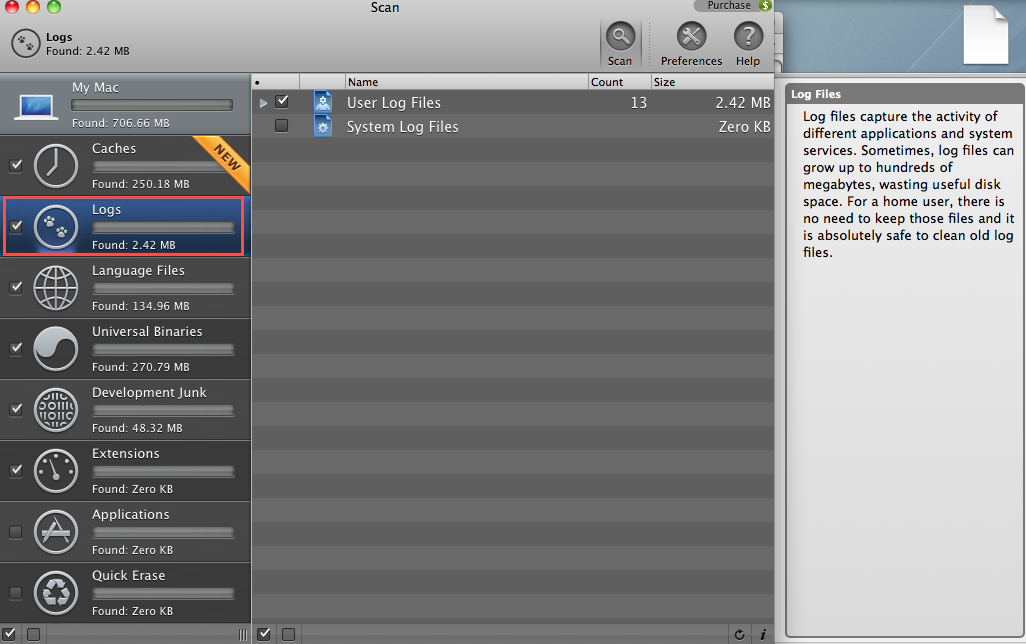This screenshot has width=1026, height=644.
Task: Click uncheck-all box below the sidebar
Action: [33, 634]
